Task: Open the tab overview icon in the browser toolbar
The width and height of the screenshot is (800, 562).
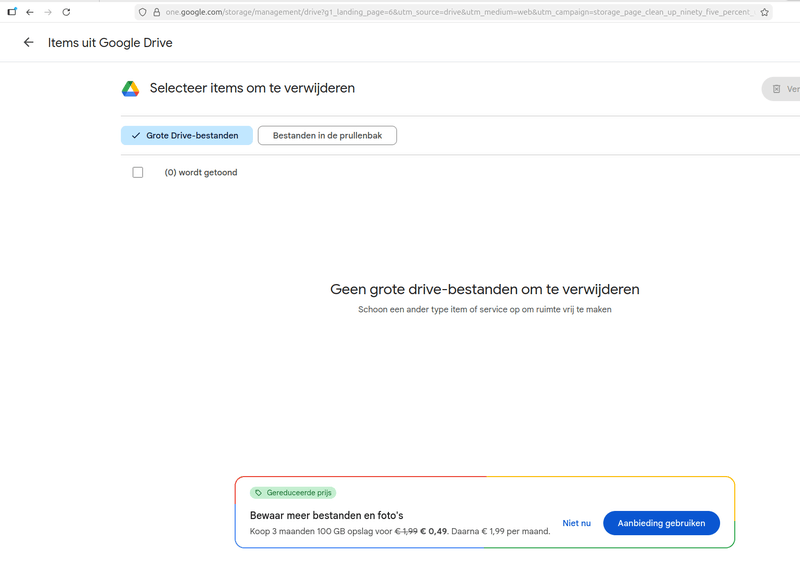Action: tap(12, 12)
